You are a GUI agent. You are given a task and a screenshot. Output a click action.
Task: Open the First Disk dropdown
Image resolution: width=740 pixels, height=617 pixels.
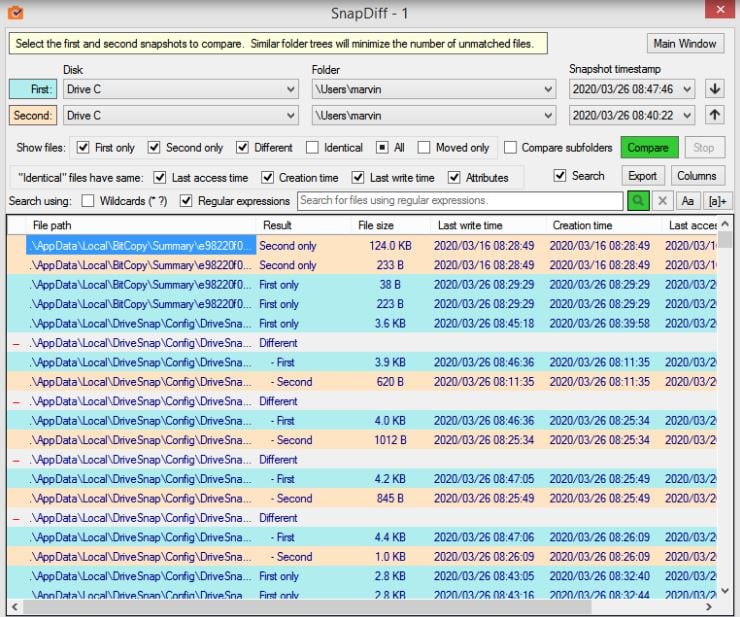(x=181, y=89)
